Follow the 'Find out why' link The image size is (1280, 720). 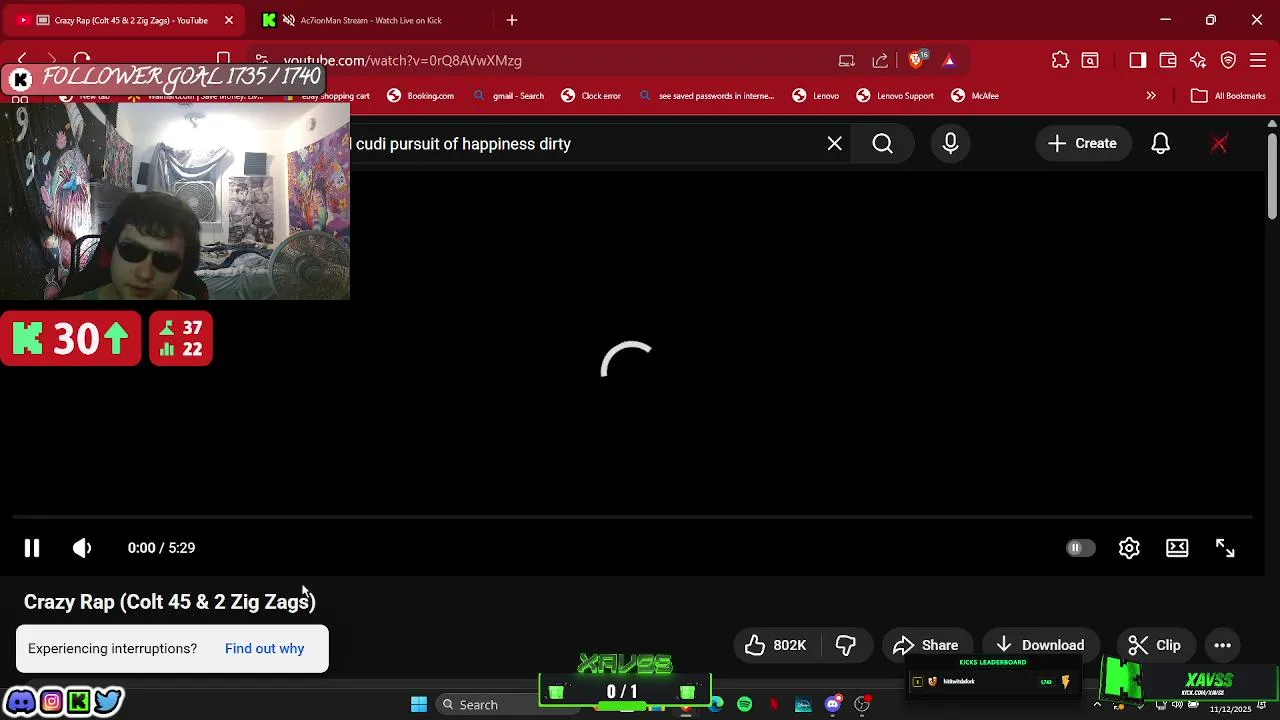pyautogui.click(x=264, y=648)
